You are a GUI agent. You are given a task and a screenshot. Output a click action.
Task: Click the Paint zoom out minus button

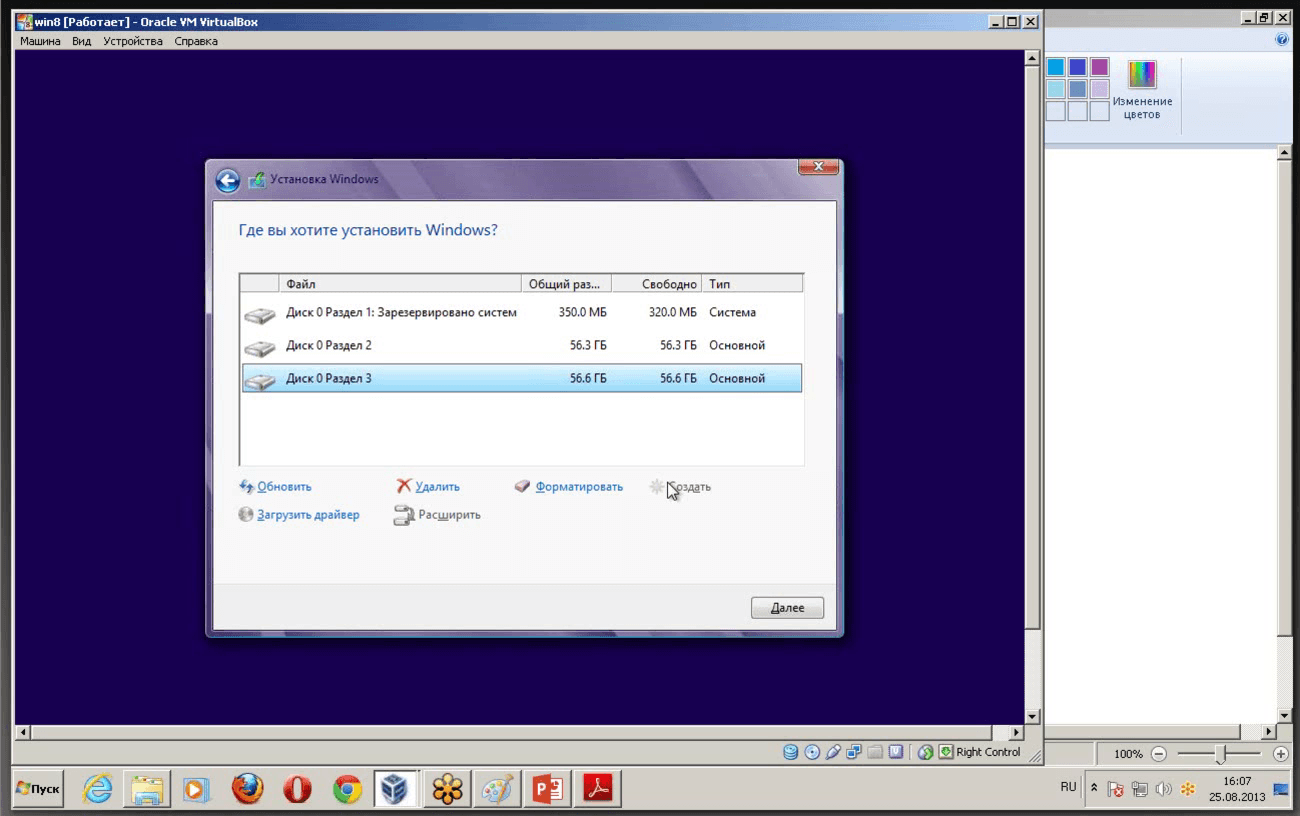click(x=1159, y=754)
